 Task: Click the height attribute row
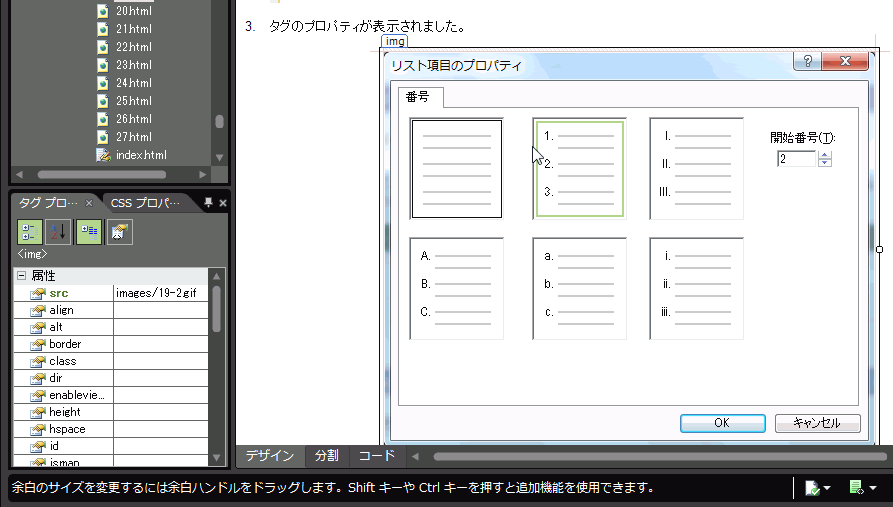click(x=111, y=412)
